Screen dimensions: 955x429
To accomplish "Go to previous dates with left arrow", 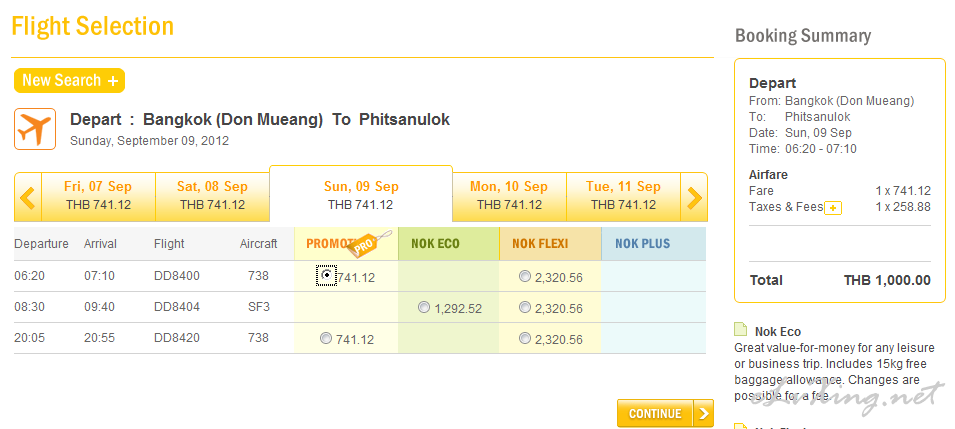I will [27, 197].
